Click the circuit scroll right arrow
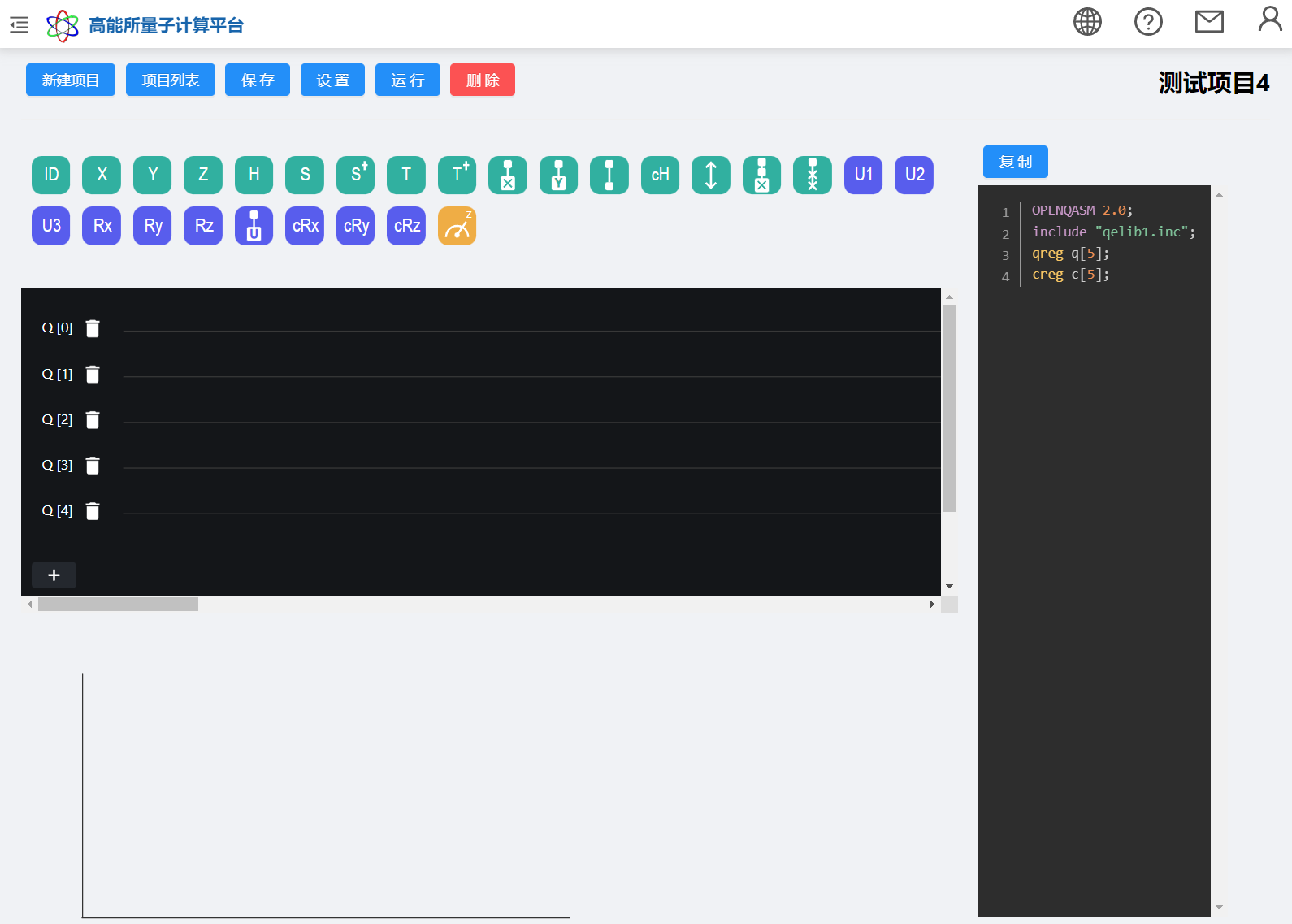Screen dimensions: 1292x924 click(932, 605)
